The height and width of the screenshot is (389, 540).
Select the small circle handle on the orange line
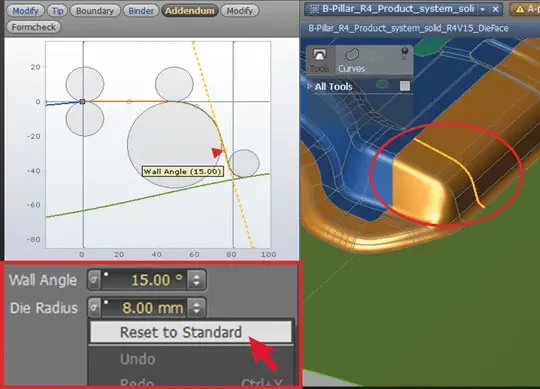click(129, 102)
